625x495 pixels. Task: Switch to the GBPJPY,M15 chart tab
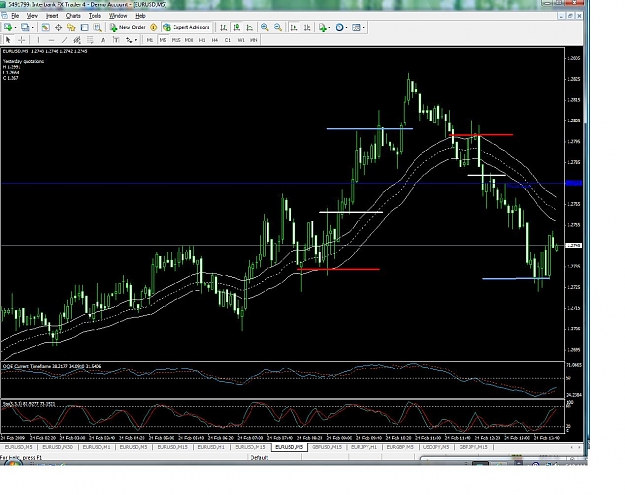473,447
